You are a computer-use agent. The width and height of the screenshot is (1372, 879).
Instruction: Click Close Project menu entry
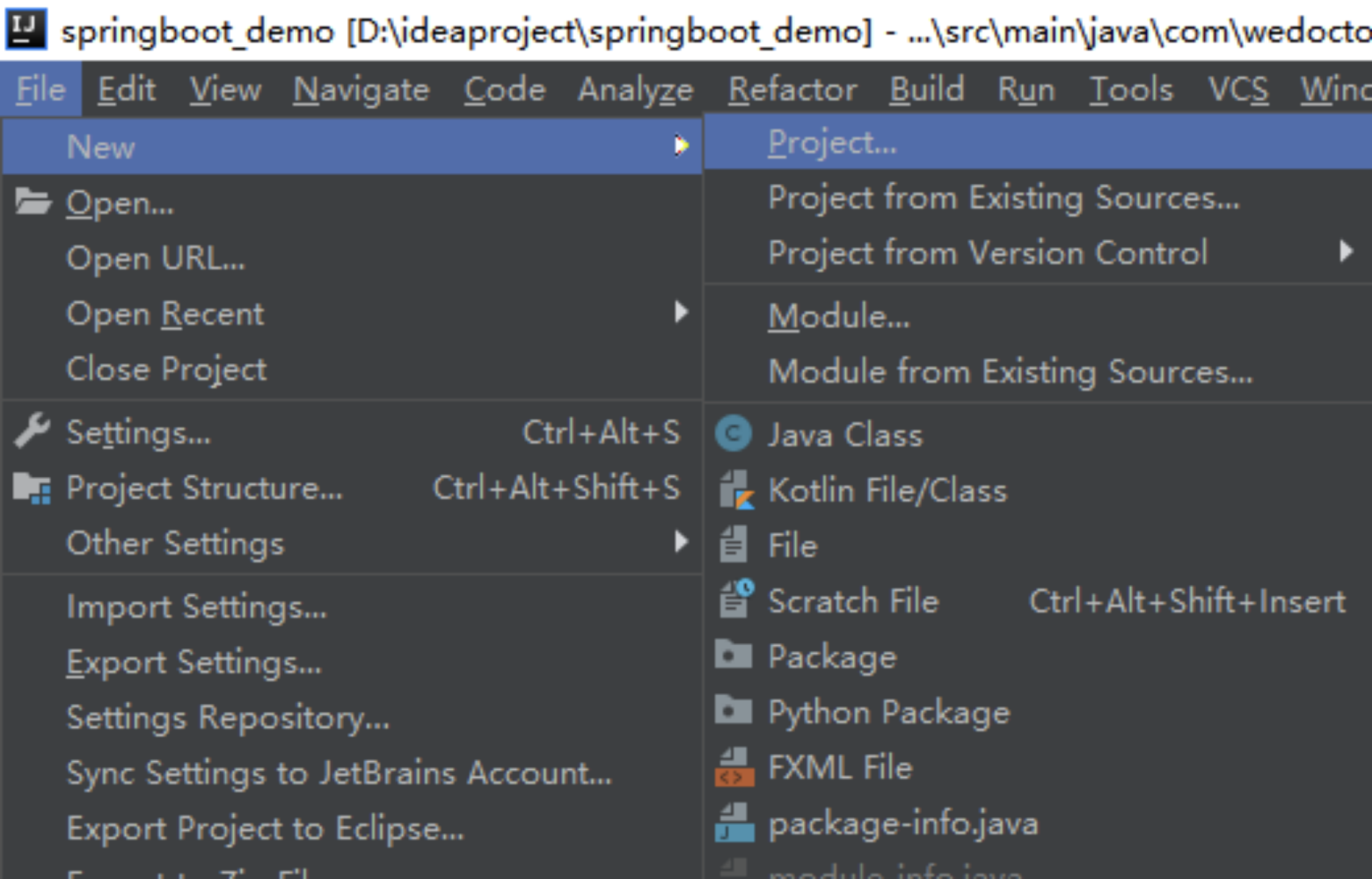click(166, 369)
